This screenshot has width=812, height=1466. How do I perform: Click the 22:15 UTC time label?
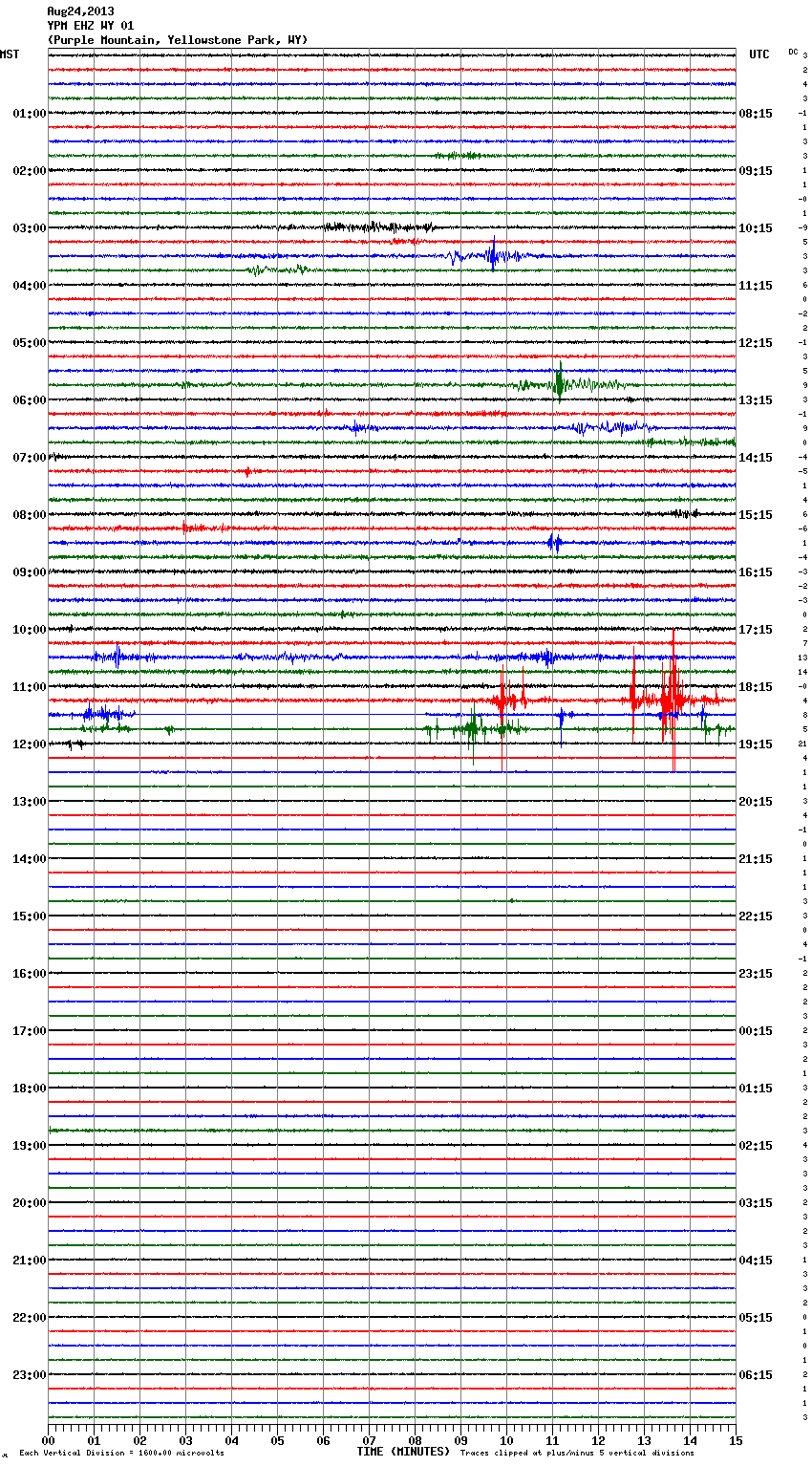click(756, 916)
